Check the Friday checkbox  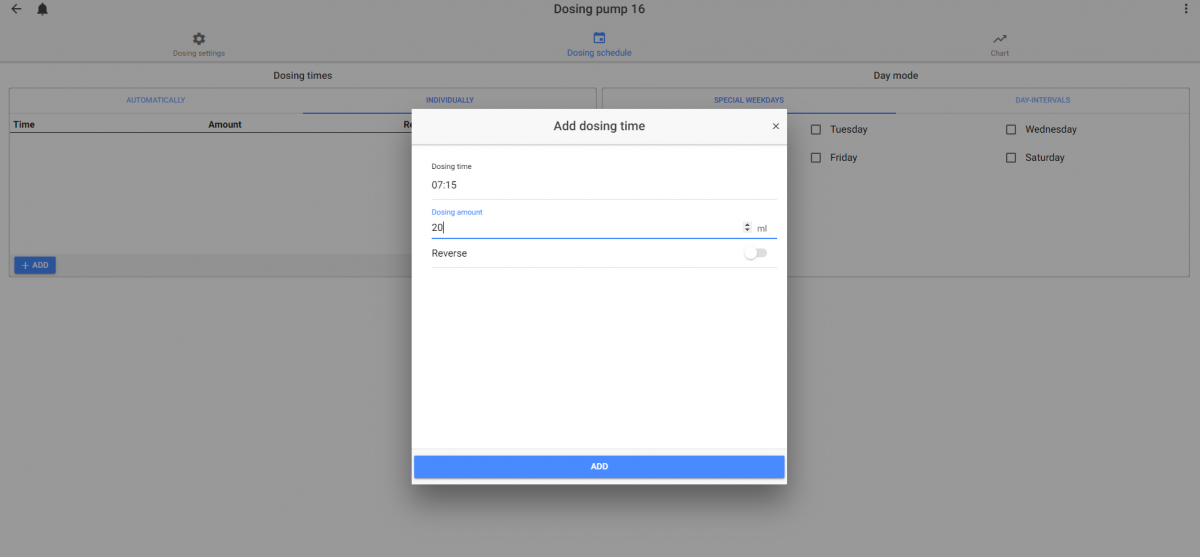816,157
